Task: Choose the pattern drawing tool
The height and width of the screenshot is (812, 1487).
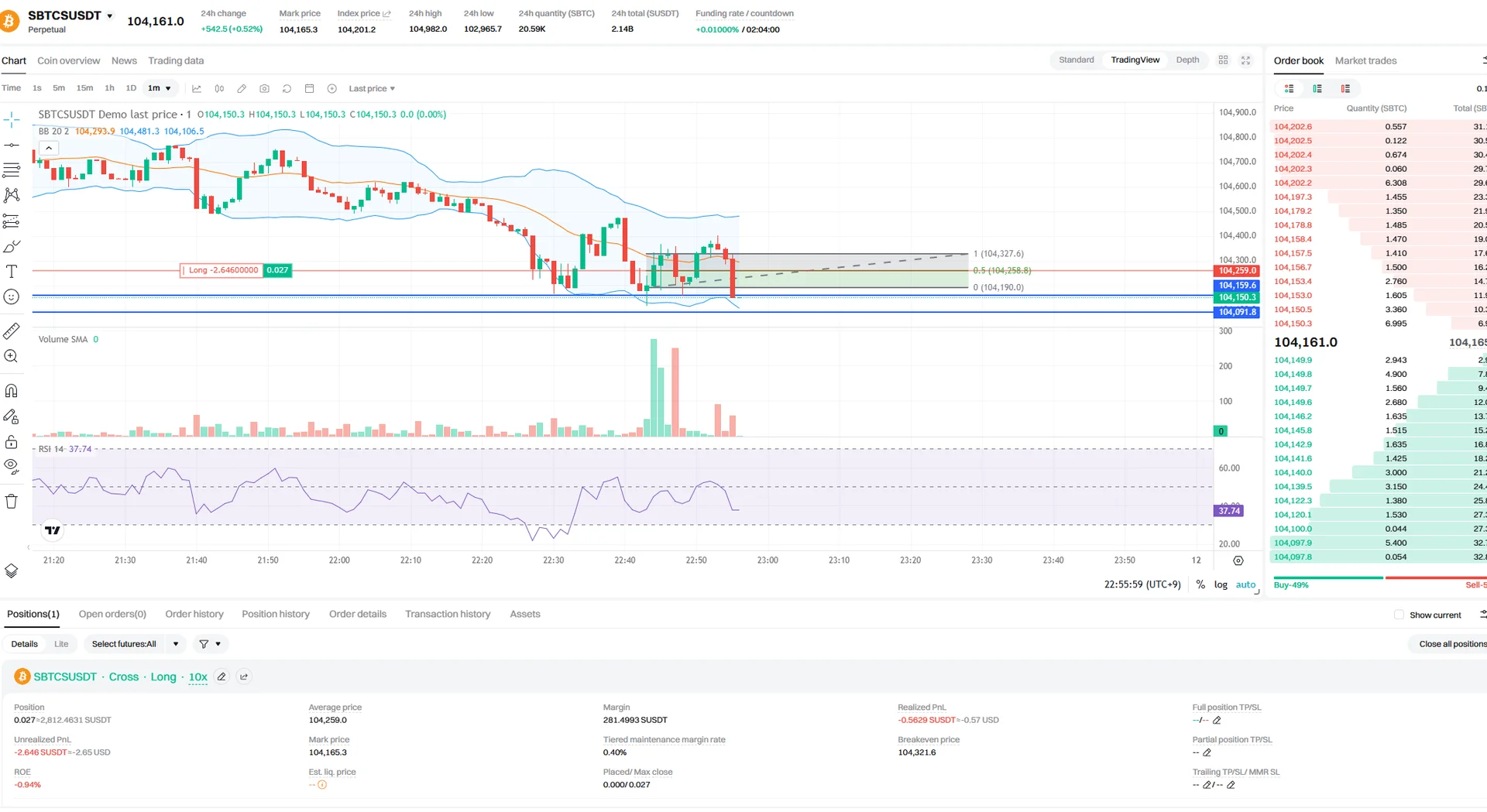Action: point(12,195)
